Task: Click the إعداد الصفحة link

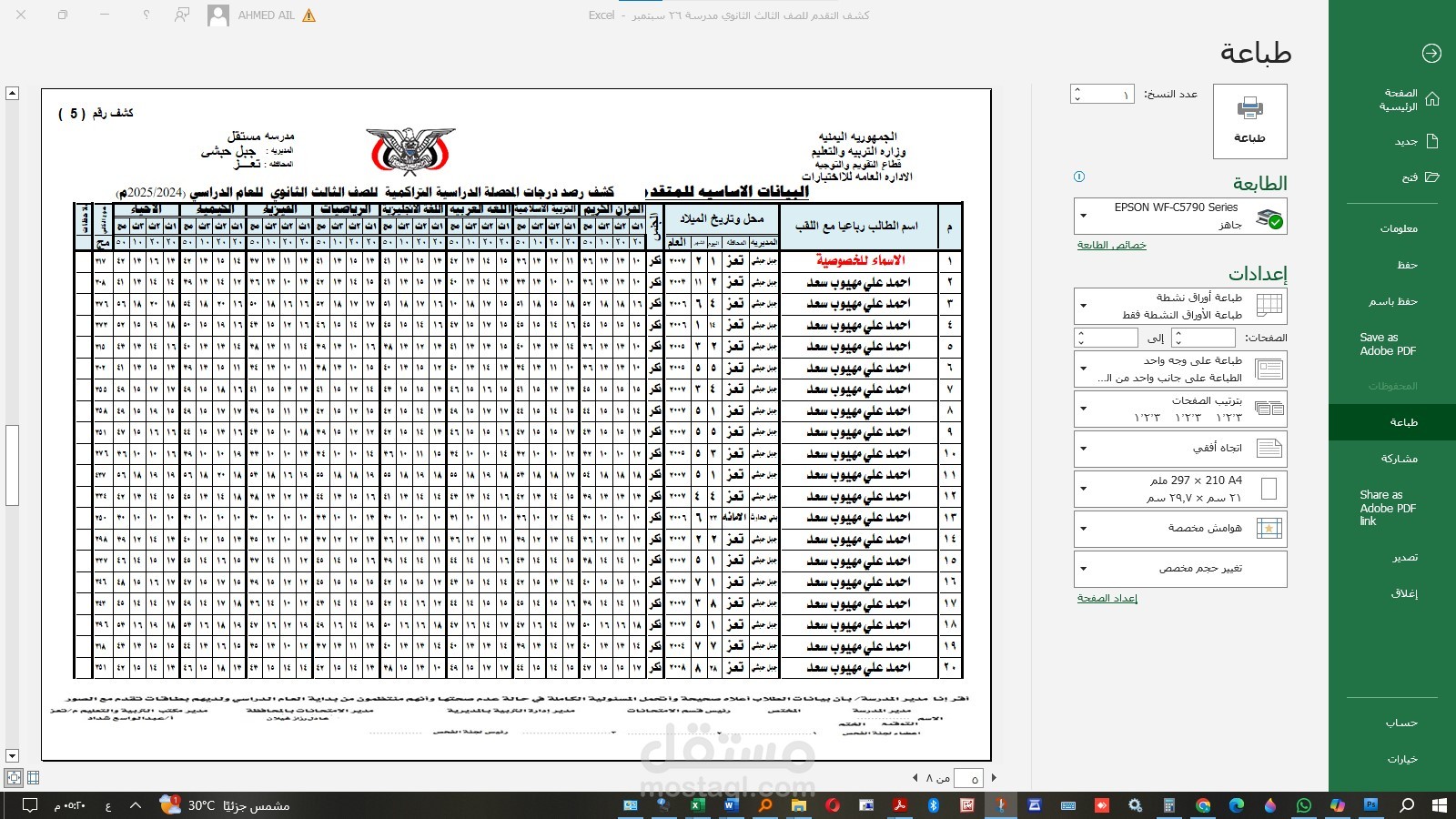Action: (1107, 598)
